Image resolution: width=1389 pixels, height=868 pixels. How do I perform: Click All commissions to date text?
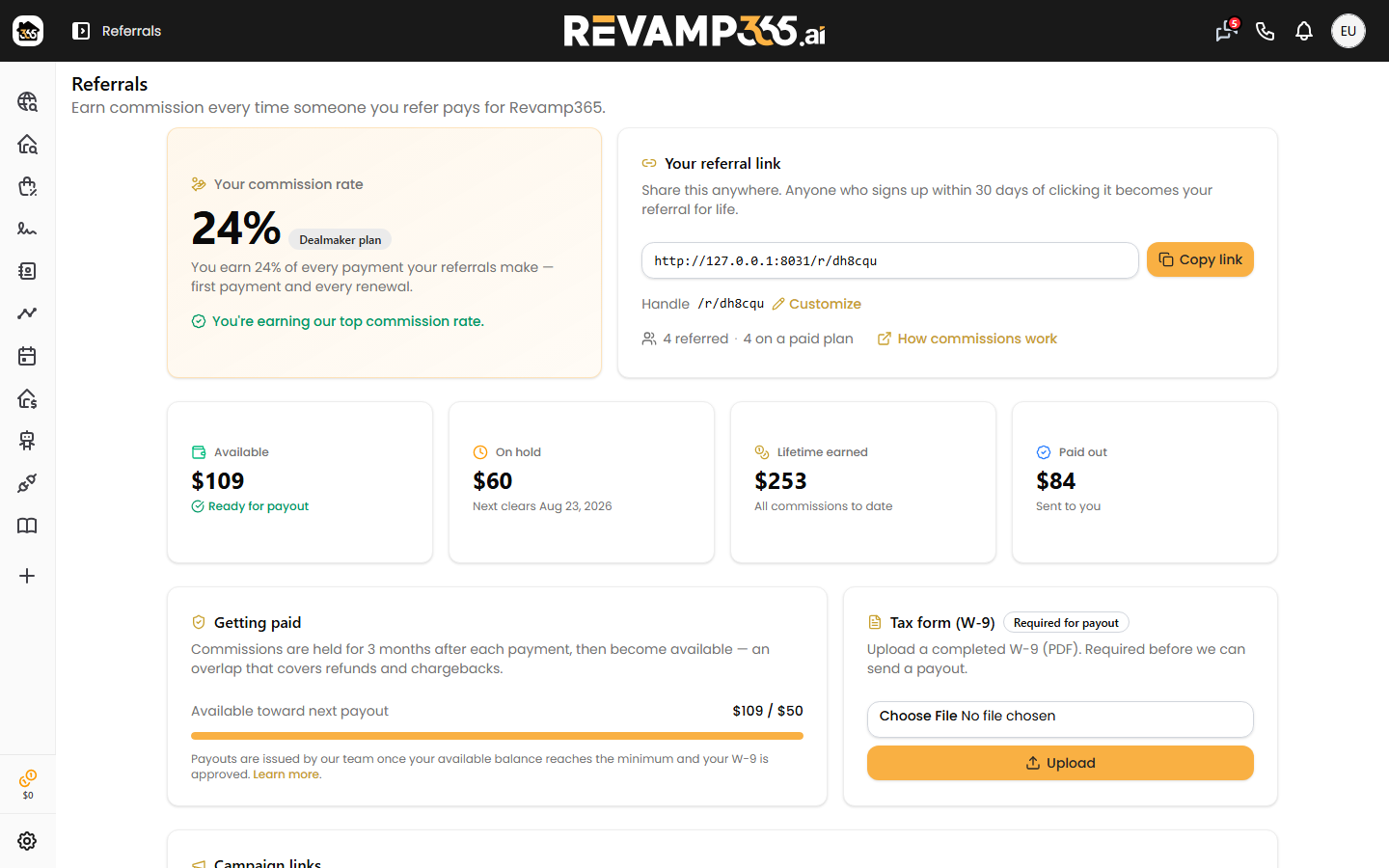point(824,506)
